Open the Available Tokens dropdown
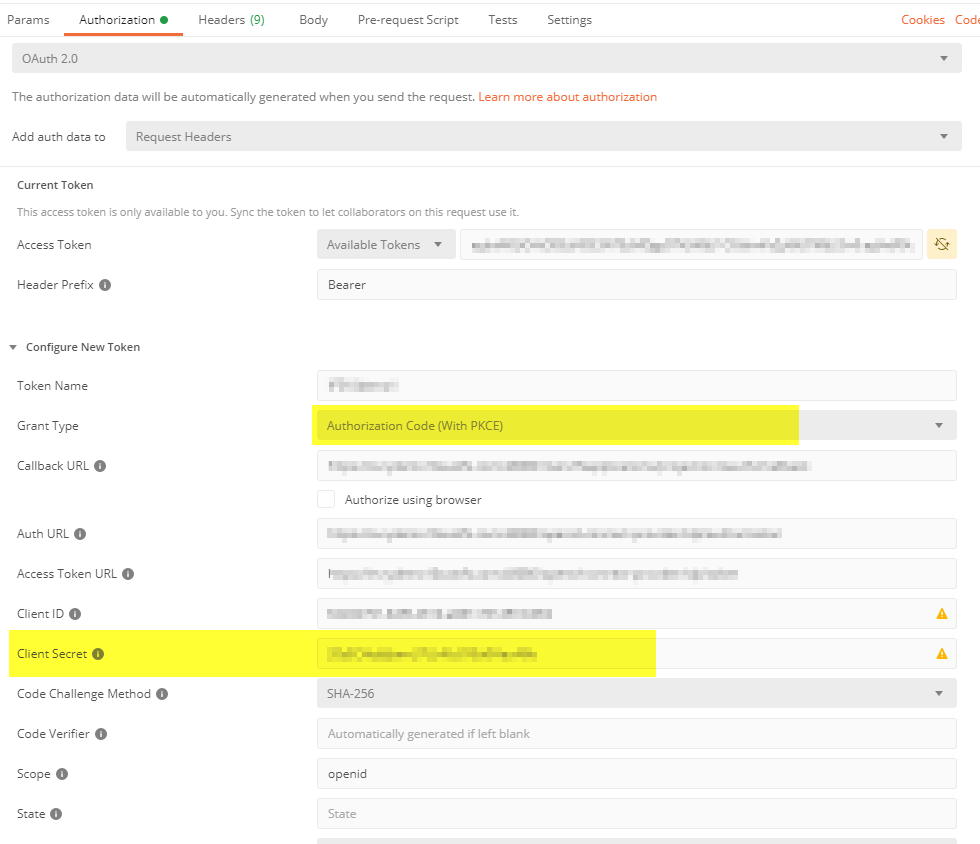Viewport: 980px width, 844px height. tap(385, 244)
